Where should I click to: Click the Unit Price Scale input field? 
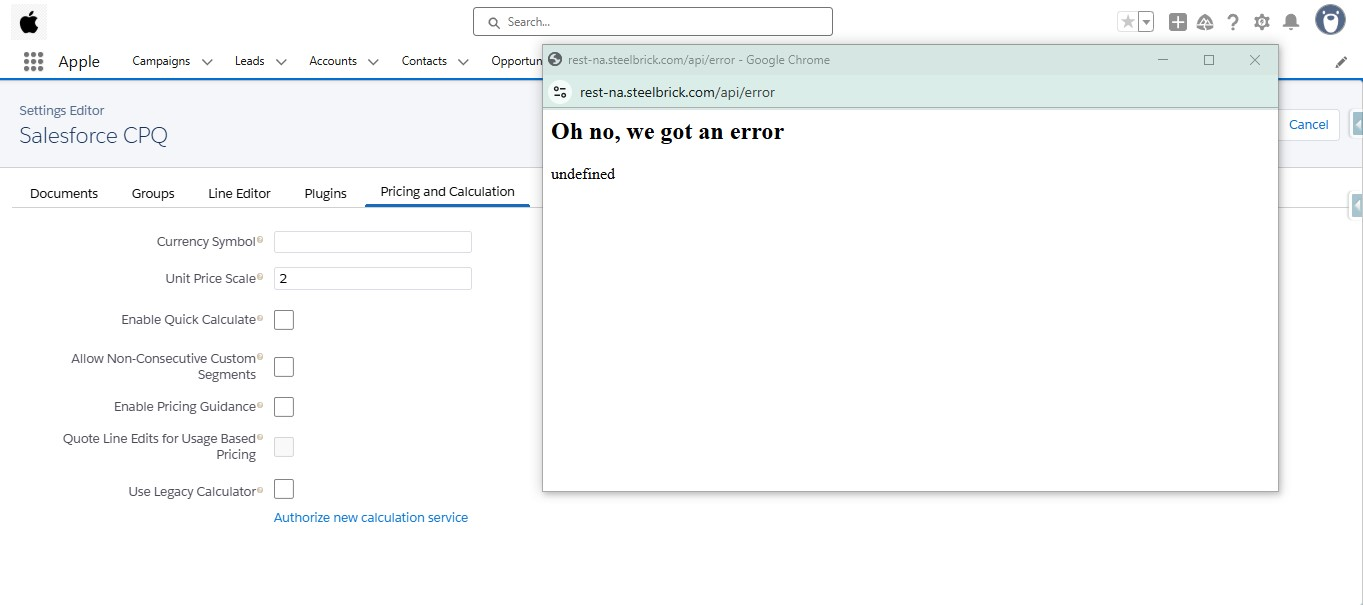pyautogui.click(x=373, y=278)
